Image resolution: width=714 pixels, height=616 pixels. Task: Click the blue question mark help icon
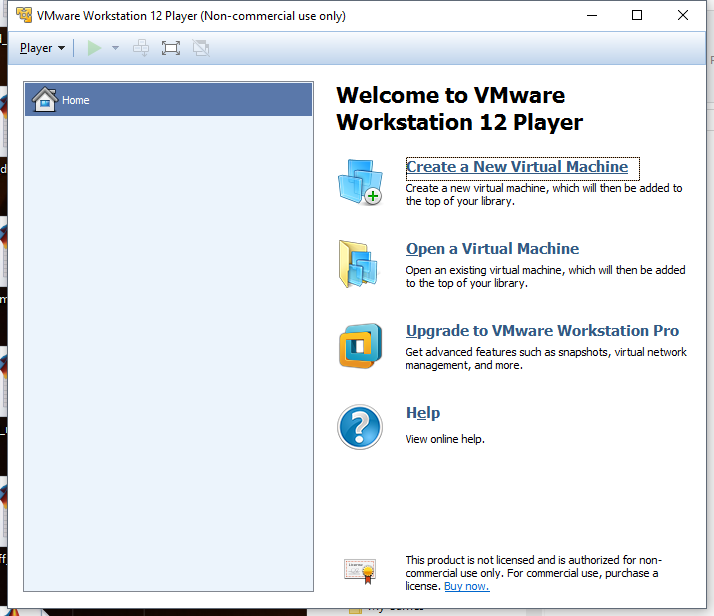coord(360,427)
